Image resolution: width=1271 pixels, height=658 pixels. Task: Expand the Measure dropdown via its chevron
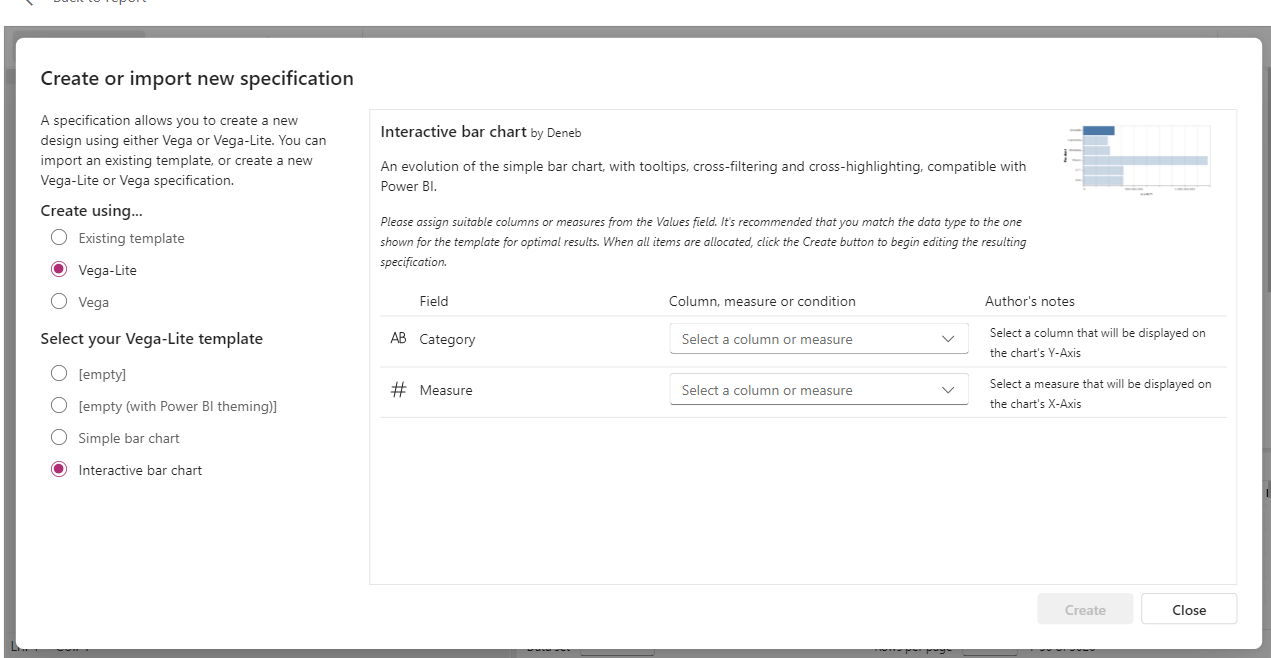(x=947, y=389)
